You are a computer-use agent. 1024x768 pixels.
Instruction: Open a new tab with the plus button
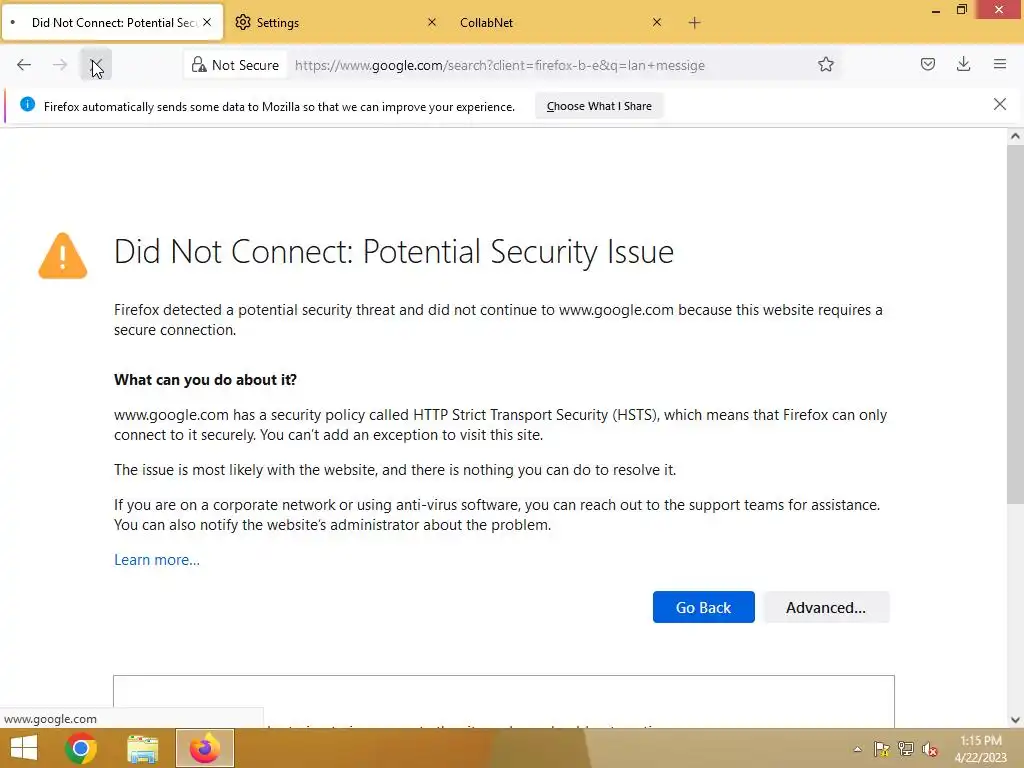pyautogui.click(x=695, y=22)
